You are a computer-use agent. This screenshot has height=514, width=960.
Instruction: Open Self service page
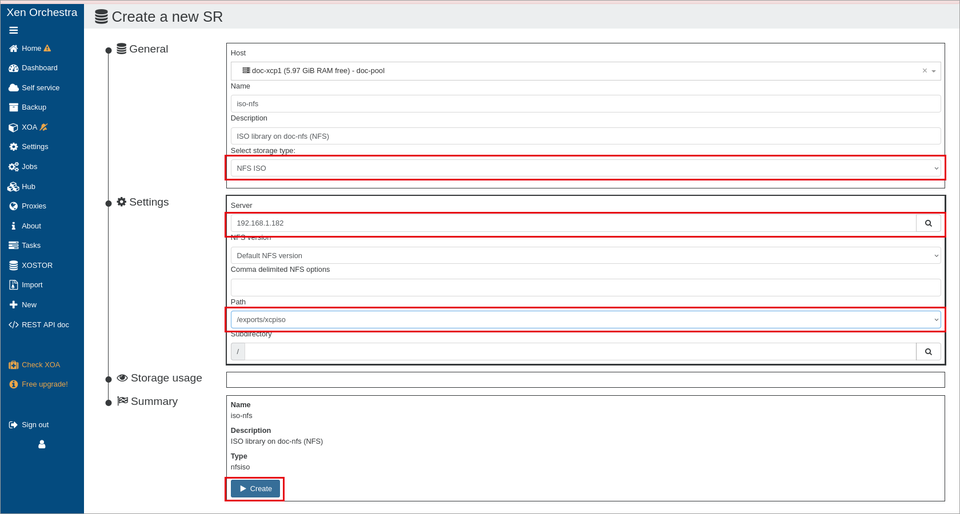pos(34,88)
